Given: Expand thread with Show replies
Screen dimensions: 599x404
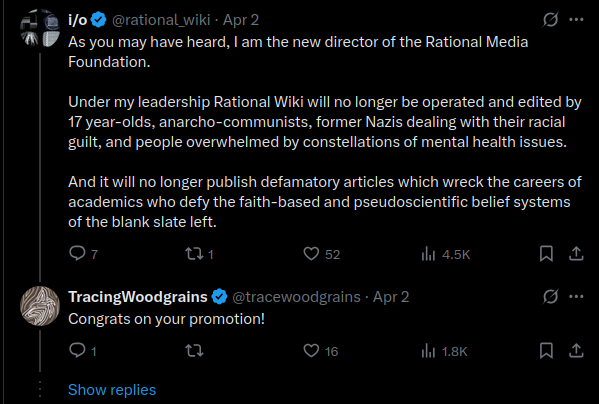Looking at the screenshot, I should click(112, 390).
